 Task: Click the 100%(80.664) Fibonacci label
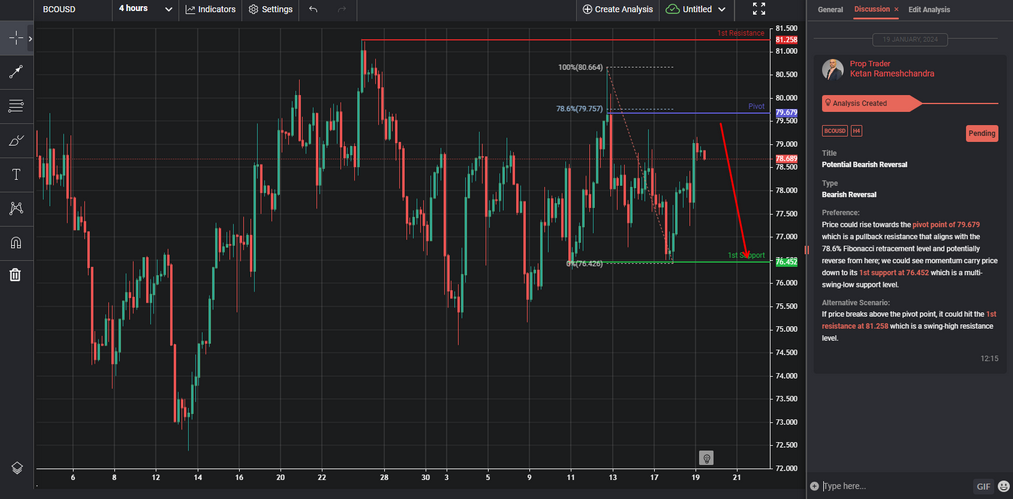point(581,67)
